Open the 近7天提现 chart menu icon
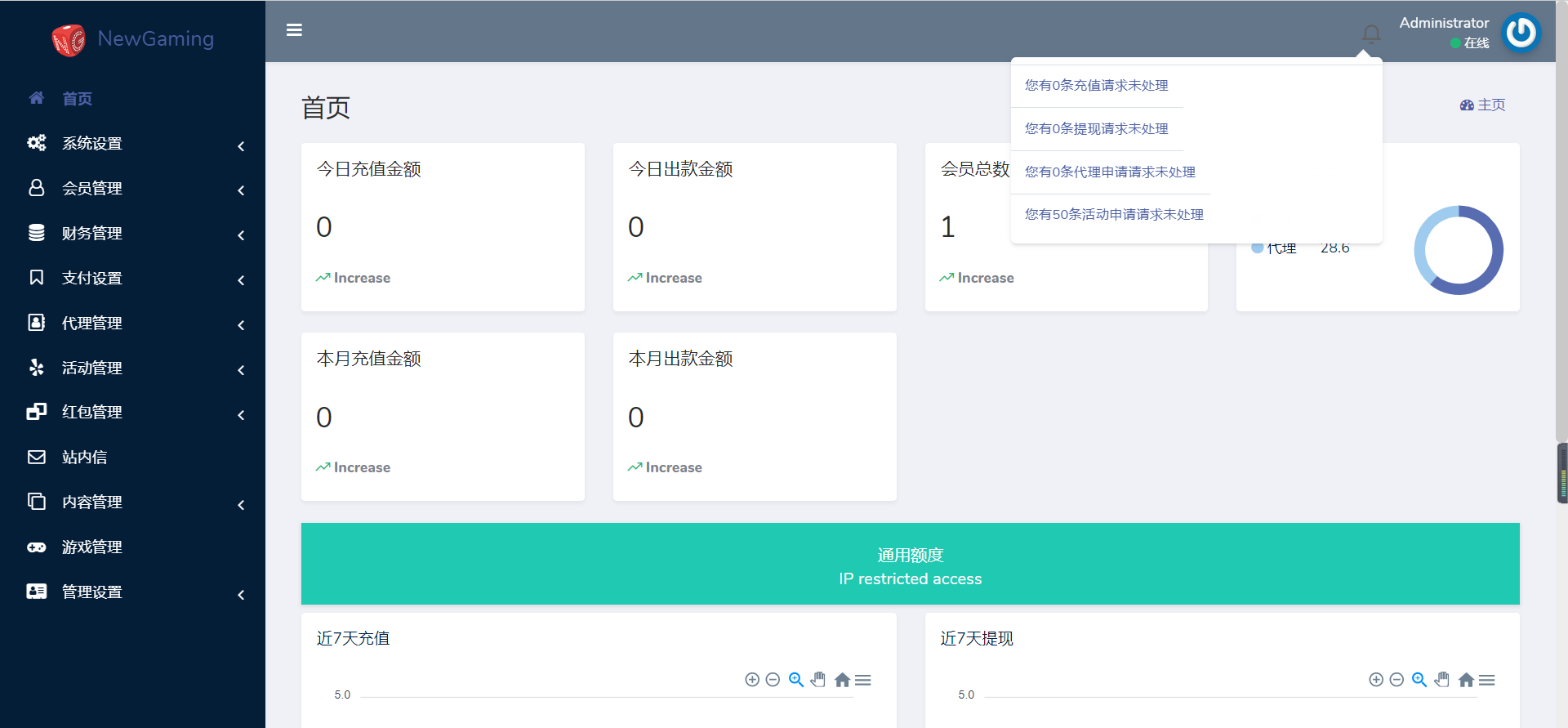1568x728 pixels. click(x=1487, y=680)
